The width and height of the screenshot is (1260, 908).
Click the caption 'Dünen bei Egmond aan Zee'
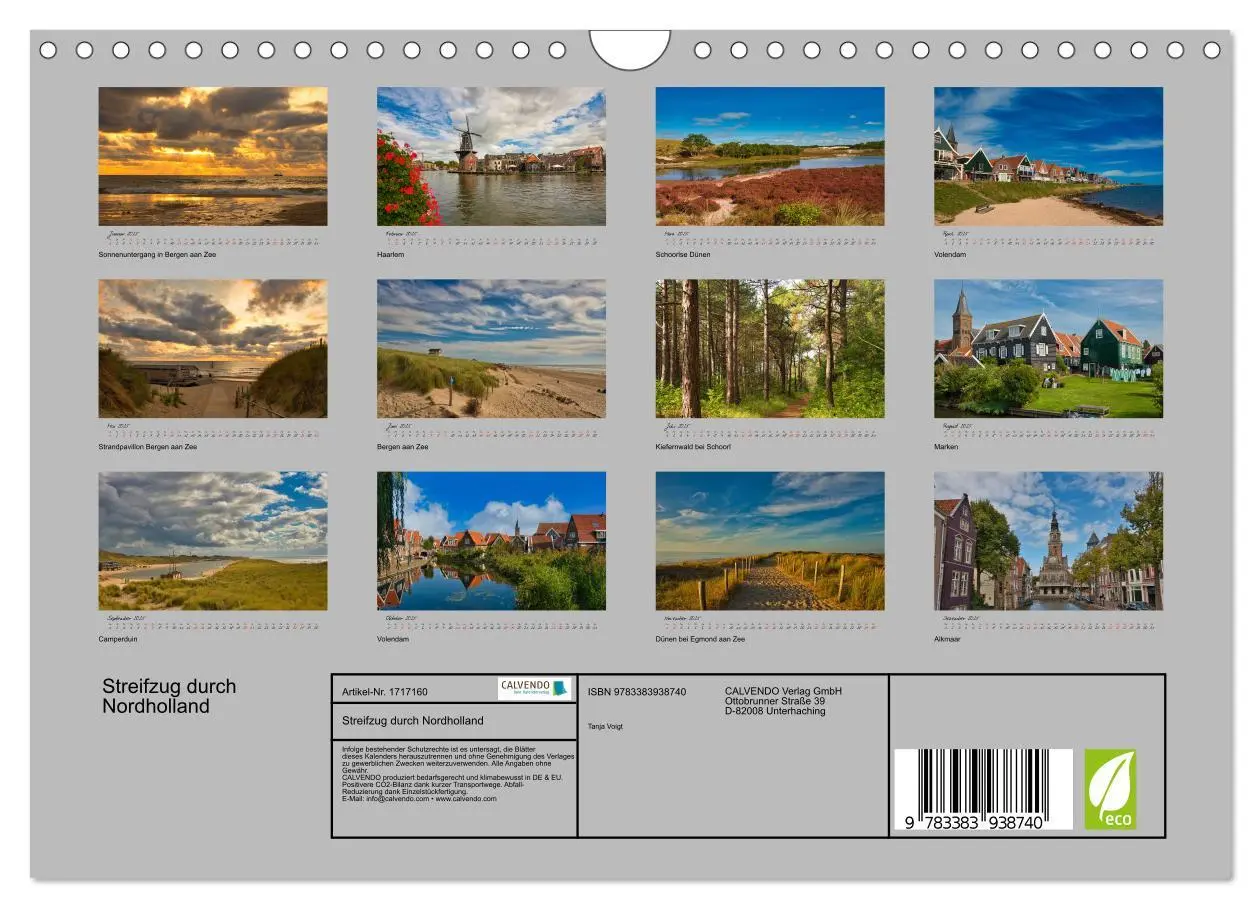coord(700,639)
